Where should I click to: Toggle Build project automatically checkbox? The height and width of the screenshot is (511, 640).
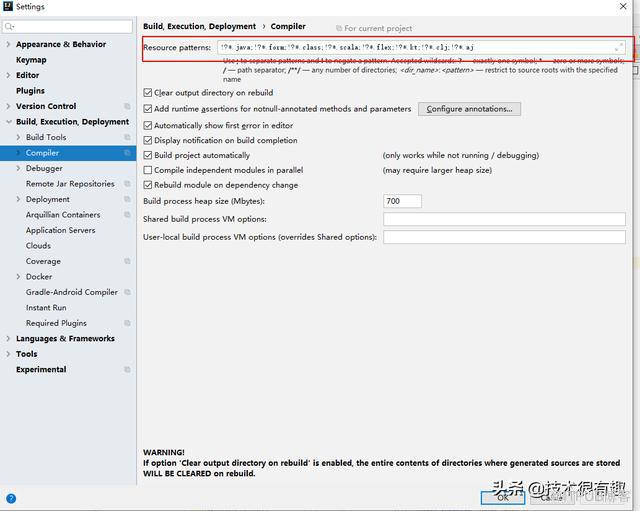click(148, 155)
